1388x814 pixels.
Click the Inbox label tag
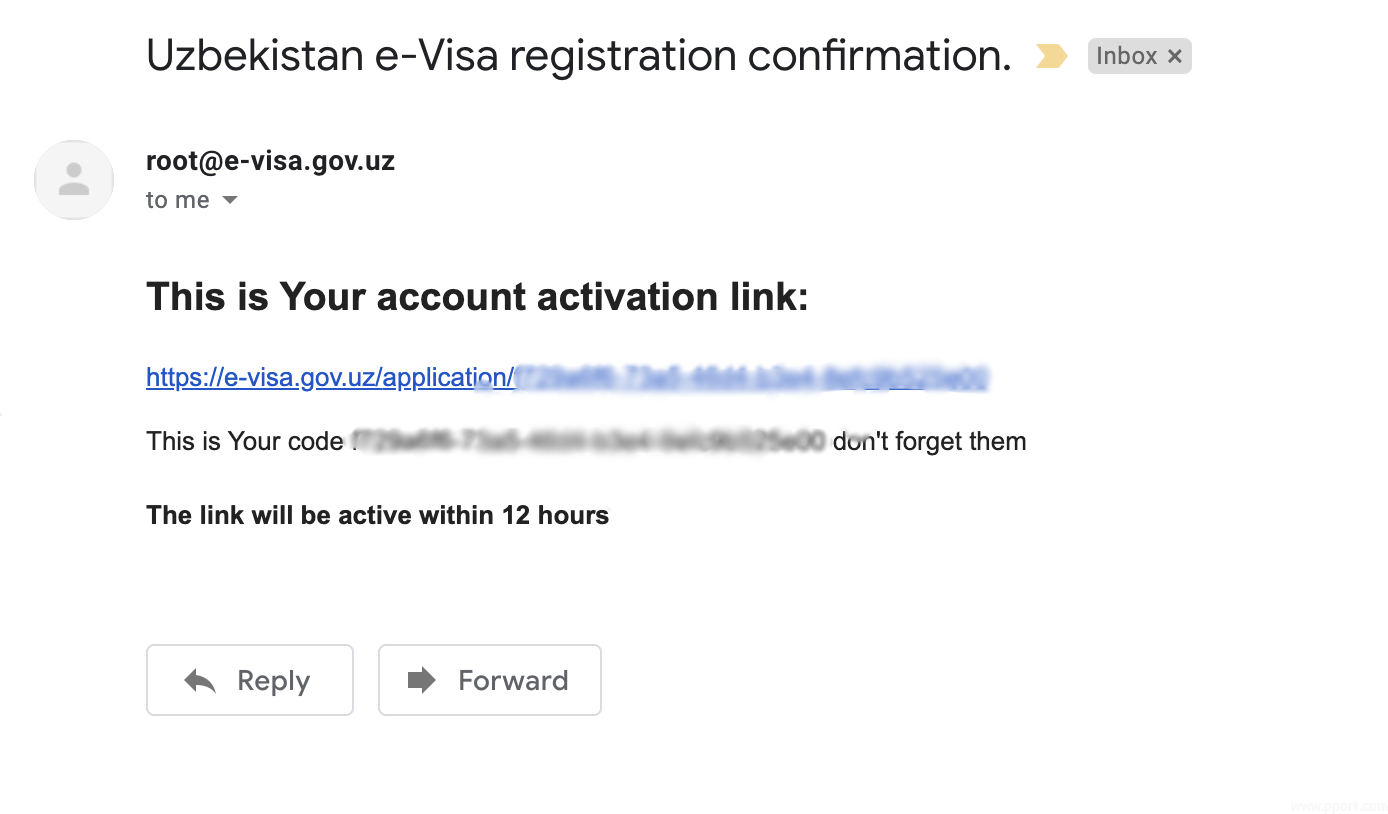(x=1126, y=57)
